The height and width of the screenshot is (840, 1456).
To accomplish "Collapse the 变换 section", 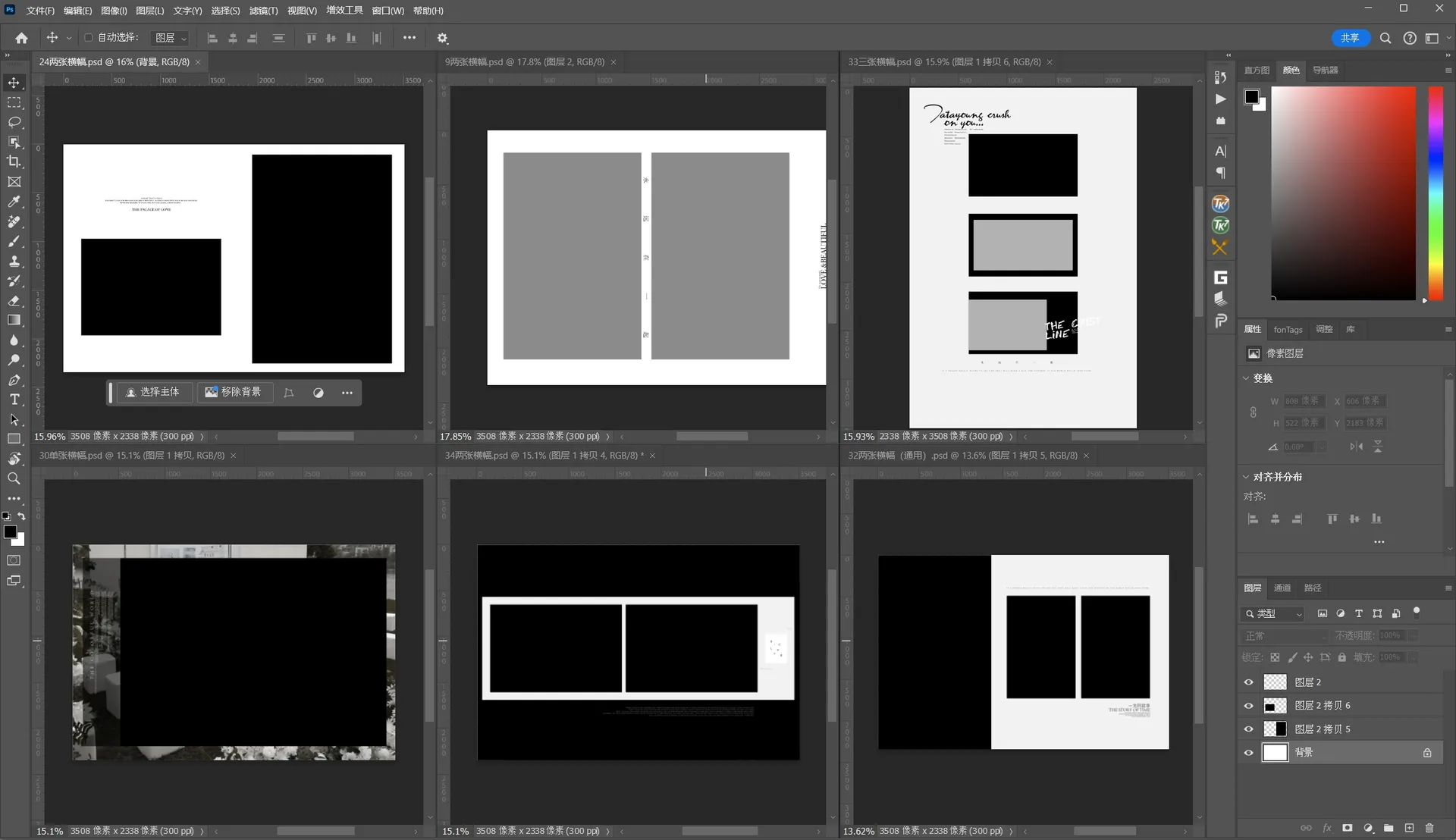I will pyautogui.click(x=1246, y=378).
